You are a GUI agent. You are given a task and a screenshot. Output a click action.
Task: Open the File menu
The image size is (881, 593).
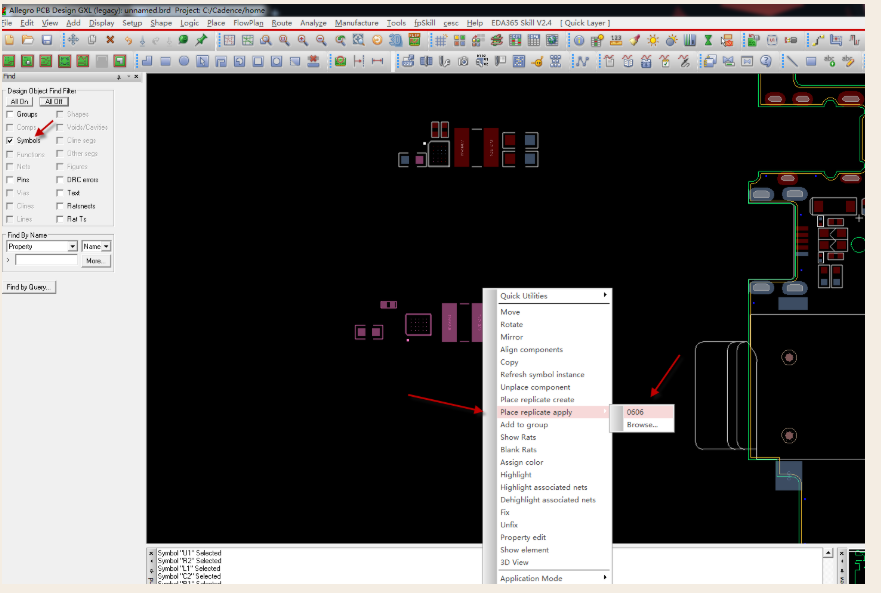coord(7,23)
